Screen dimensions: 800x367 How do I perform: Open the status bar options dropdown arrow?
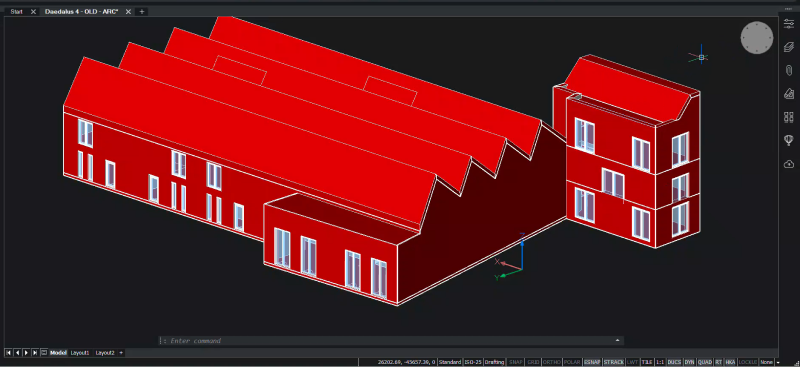click(778, 362)
